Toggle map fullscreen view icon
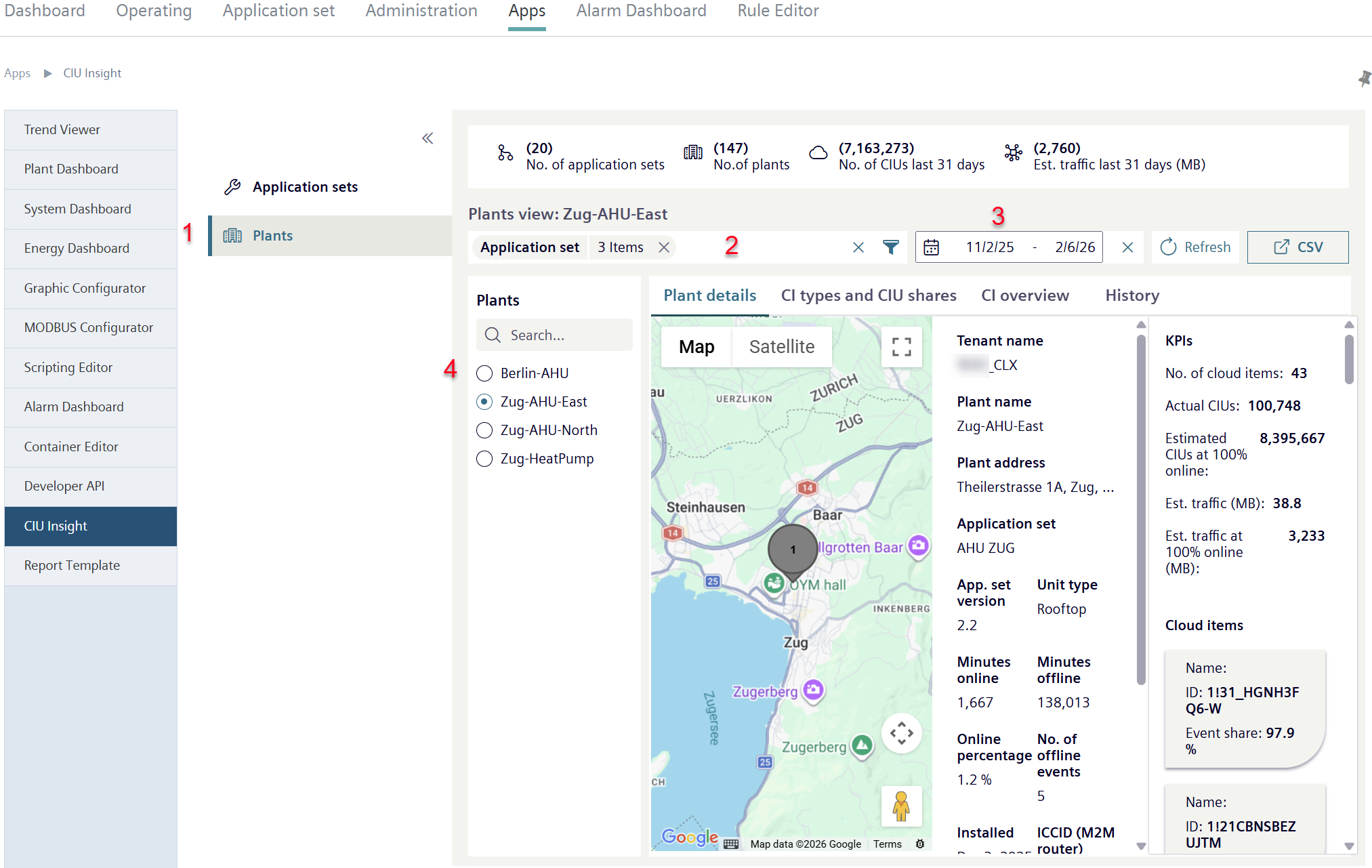This screenshot has height=868, width=1372. tap(901, 347)
